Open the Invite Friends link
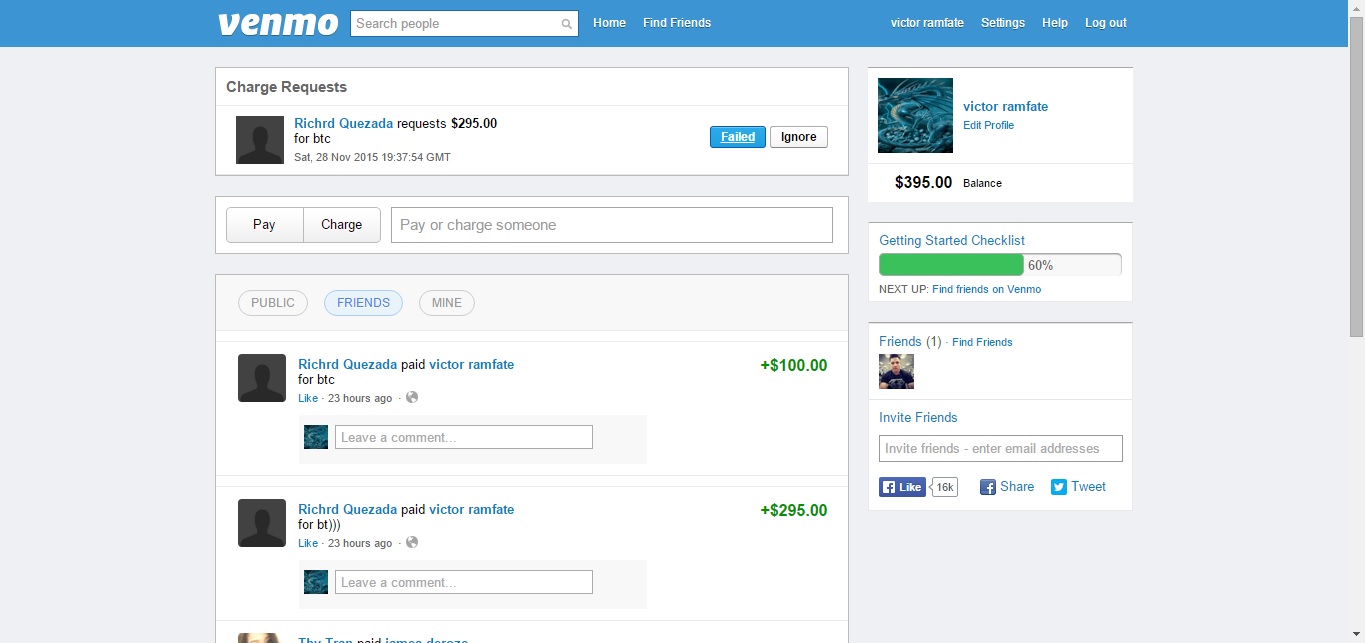Screen dimensions: 1365x643 coord(918,417)
